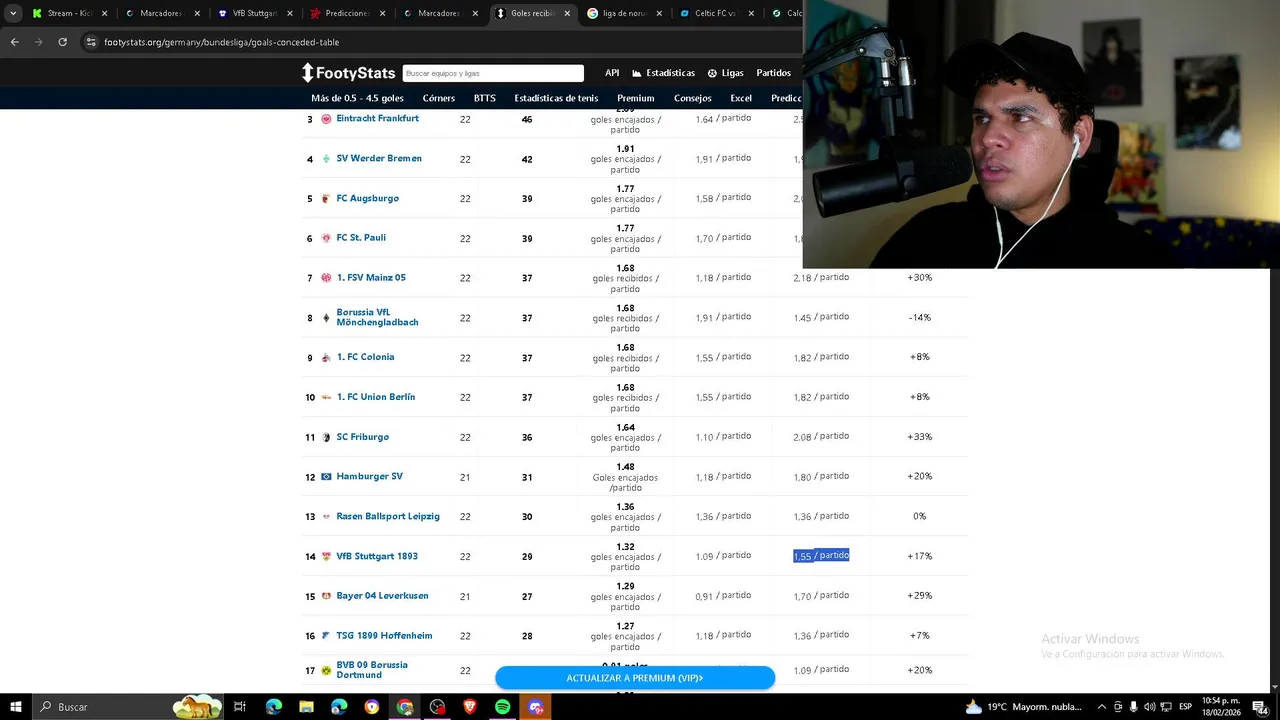Open Más de 0.5 - 4.5 goles
Screen dimensions: 1280x720
pyautogui.click(x=357, y=98)
